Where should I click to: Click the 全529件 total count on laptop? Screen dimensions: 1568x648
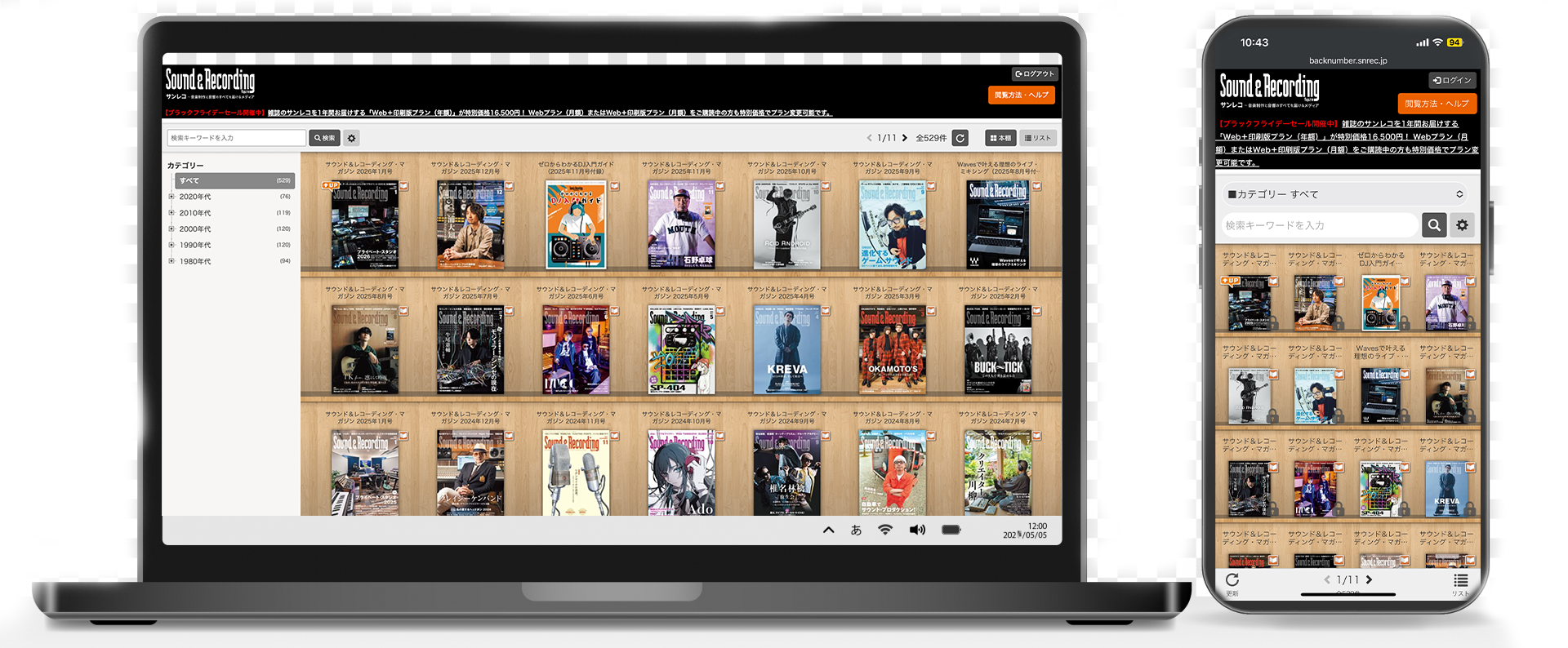[x=931, y=138]
